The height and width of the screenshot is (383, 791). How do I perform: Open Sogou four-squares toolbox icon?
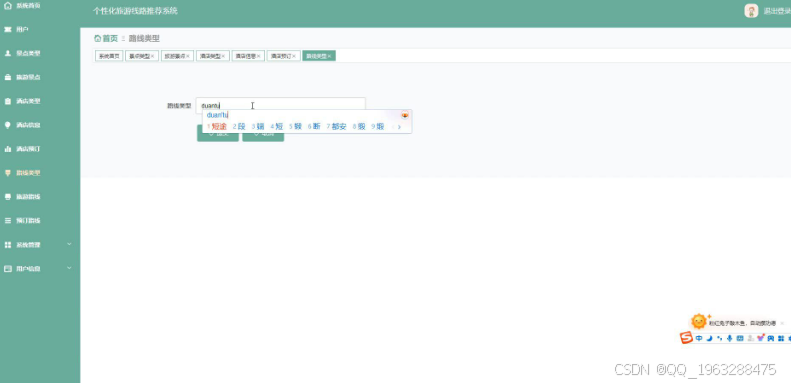tap(781, 338)
